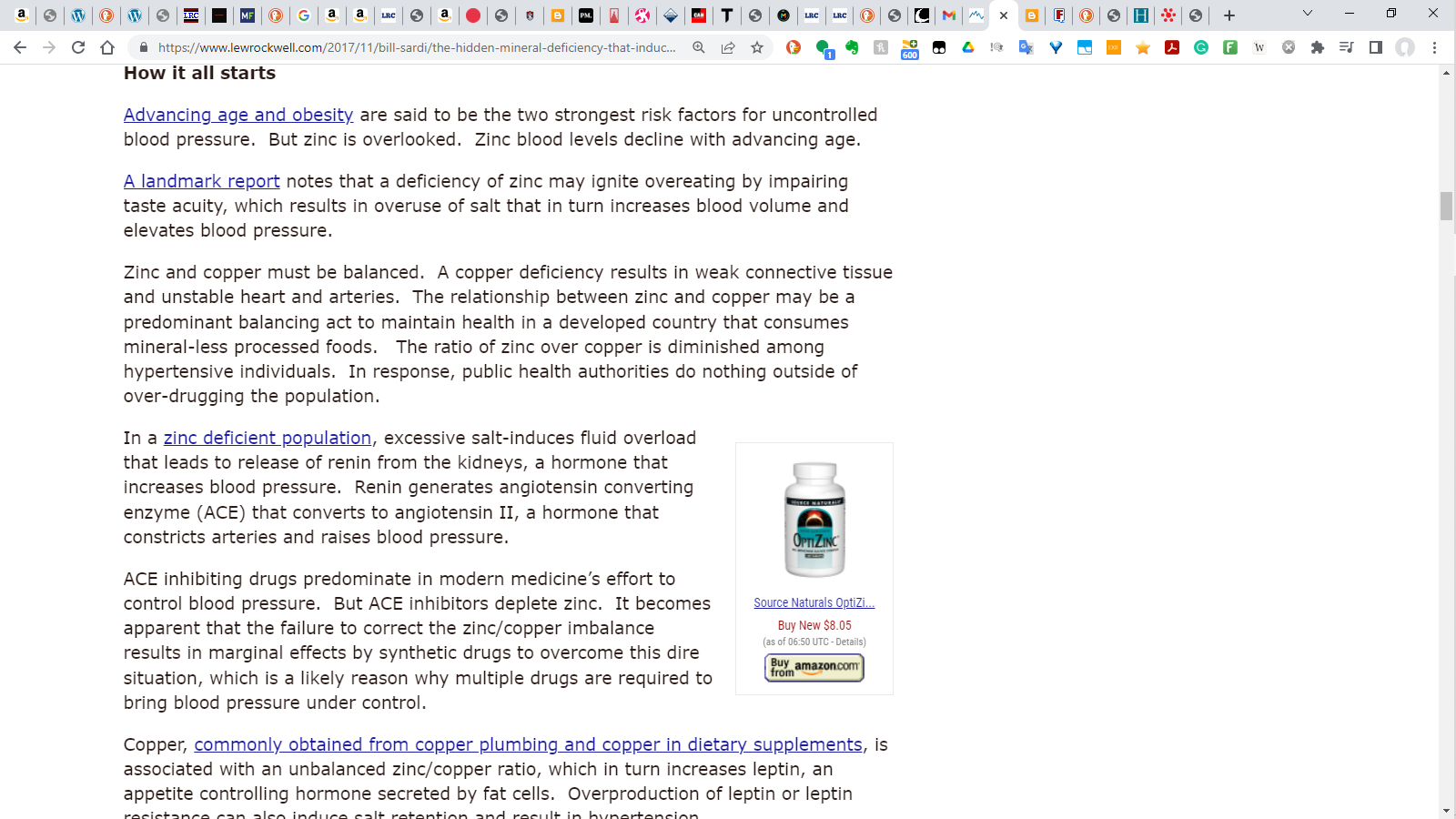Open the Google Translate extension
The image size is (1456, 819).
1026,47
